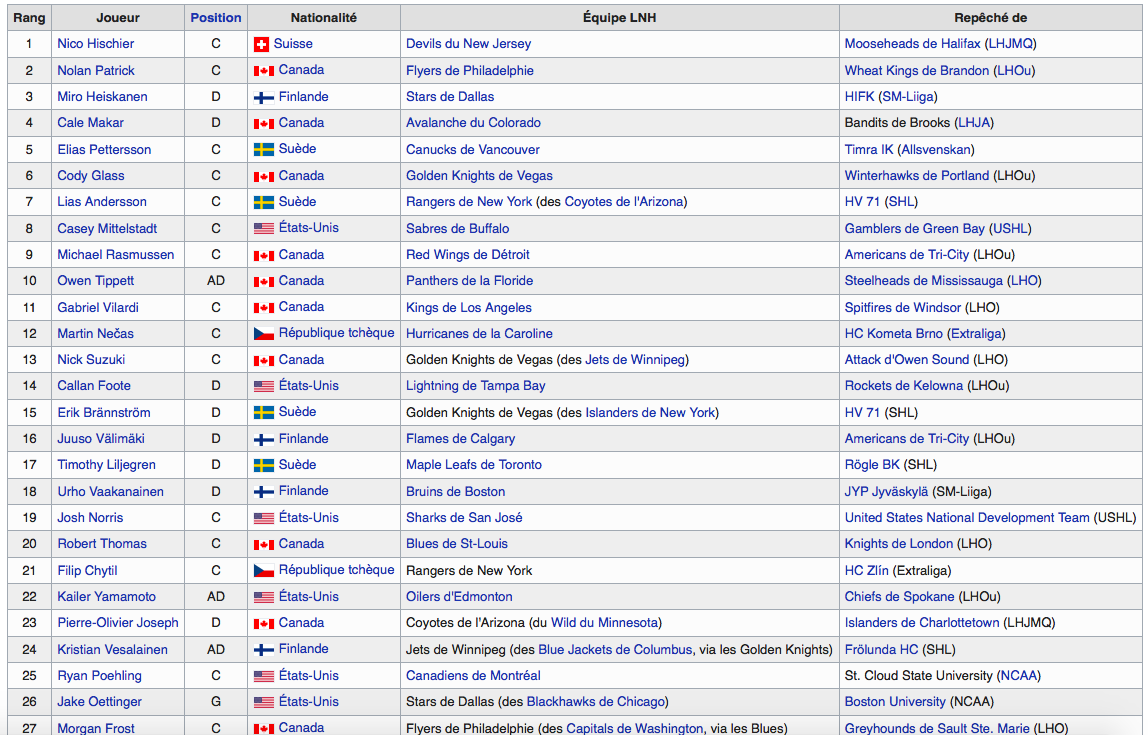Open the Islanders de New York link
Image resolution: width=1148 pixels, height=735 pixels.
[x=650, y=413]
